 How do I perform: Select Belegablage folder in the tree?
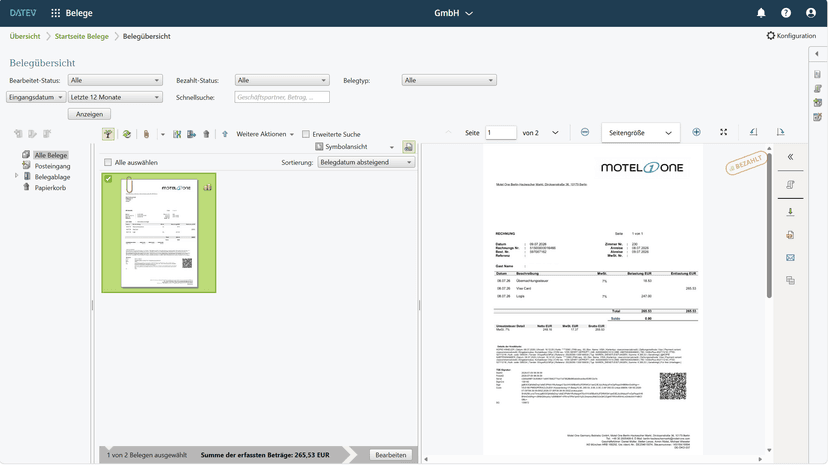pyautogui.click(x=52, y=177)
